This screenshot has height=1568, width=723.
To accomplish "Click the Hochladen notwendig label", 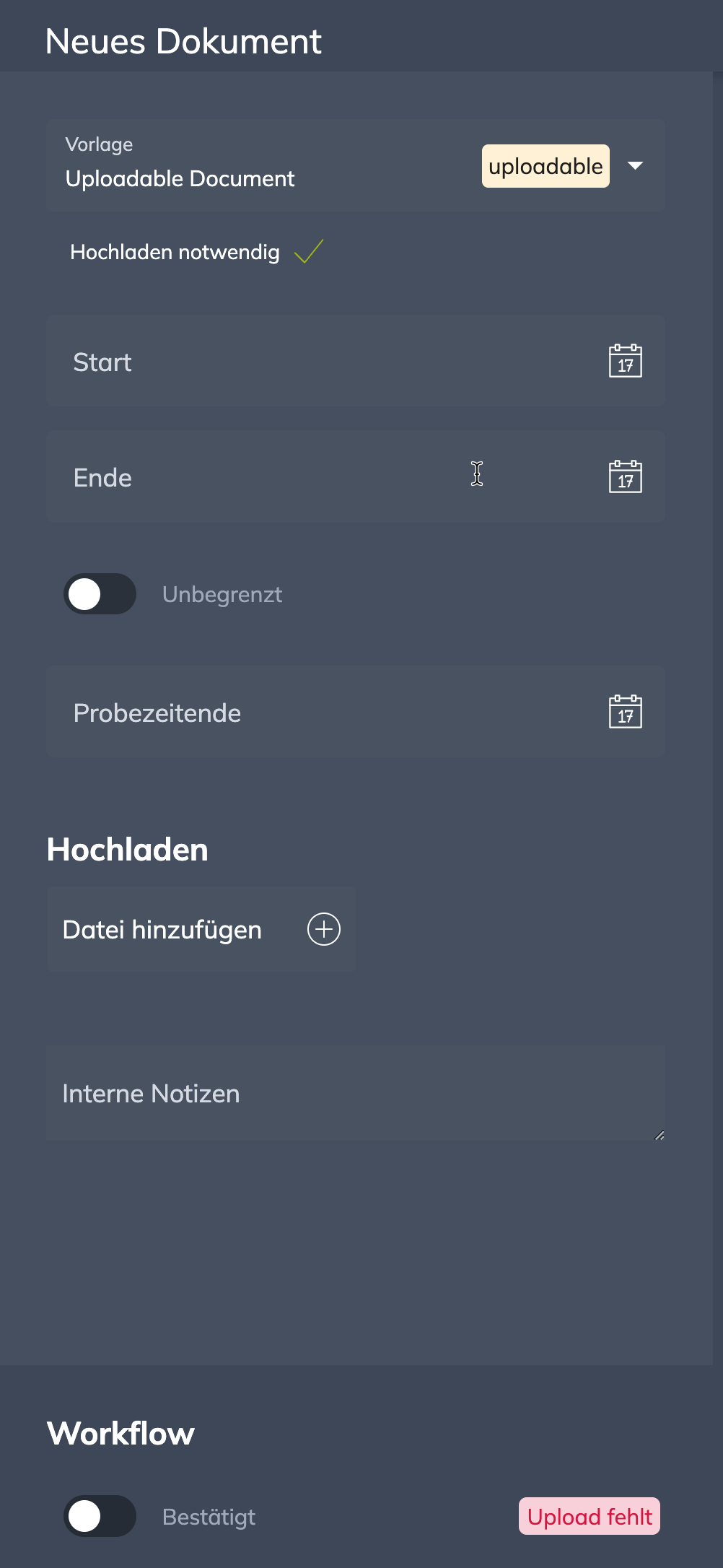I will point(175,252).
